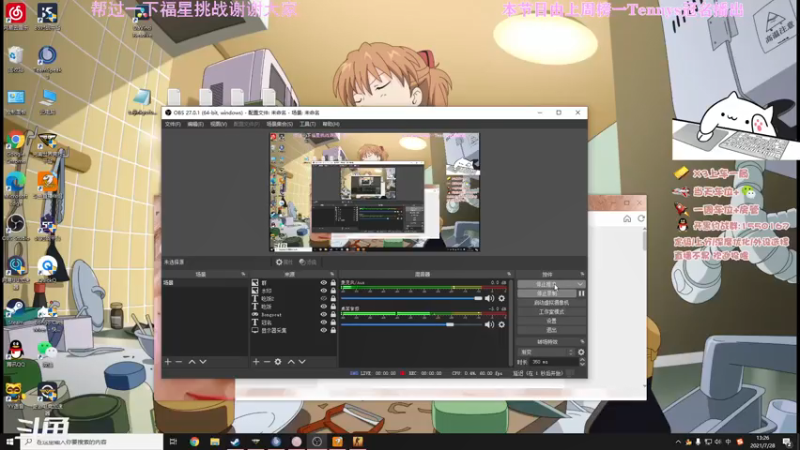The width and height of the screenshot is (800, 450).
Task: Click OBS icon in the taskbar
Action: [x=317, y=442]
